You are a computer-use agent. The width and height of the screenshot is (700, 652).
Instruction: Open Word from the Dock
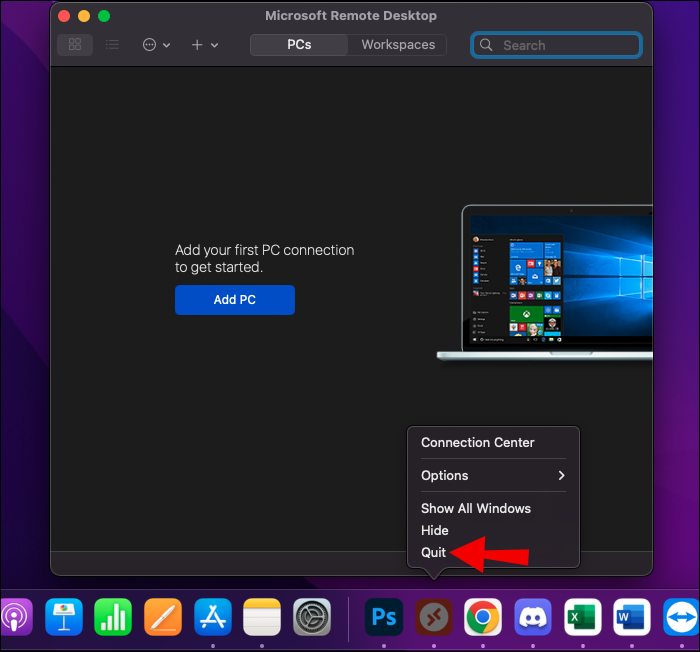click(632, 617)
